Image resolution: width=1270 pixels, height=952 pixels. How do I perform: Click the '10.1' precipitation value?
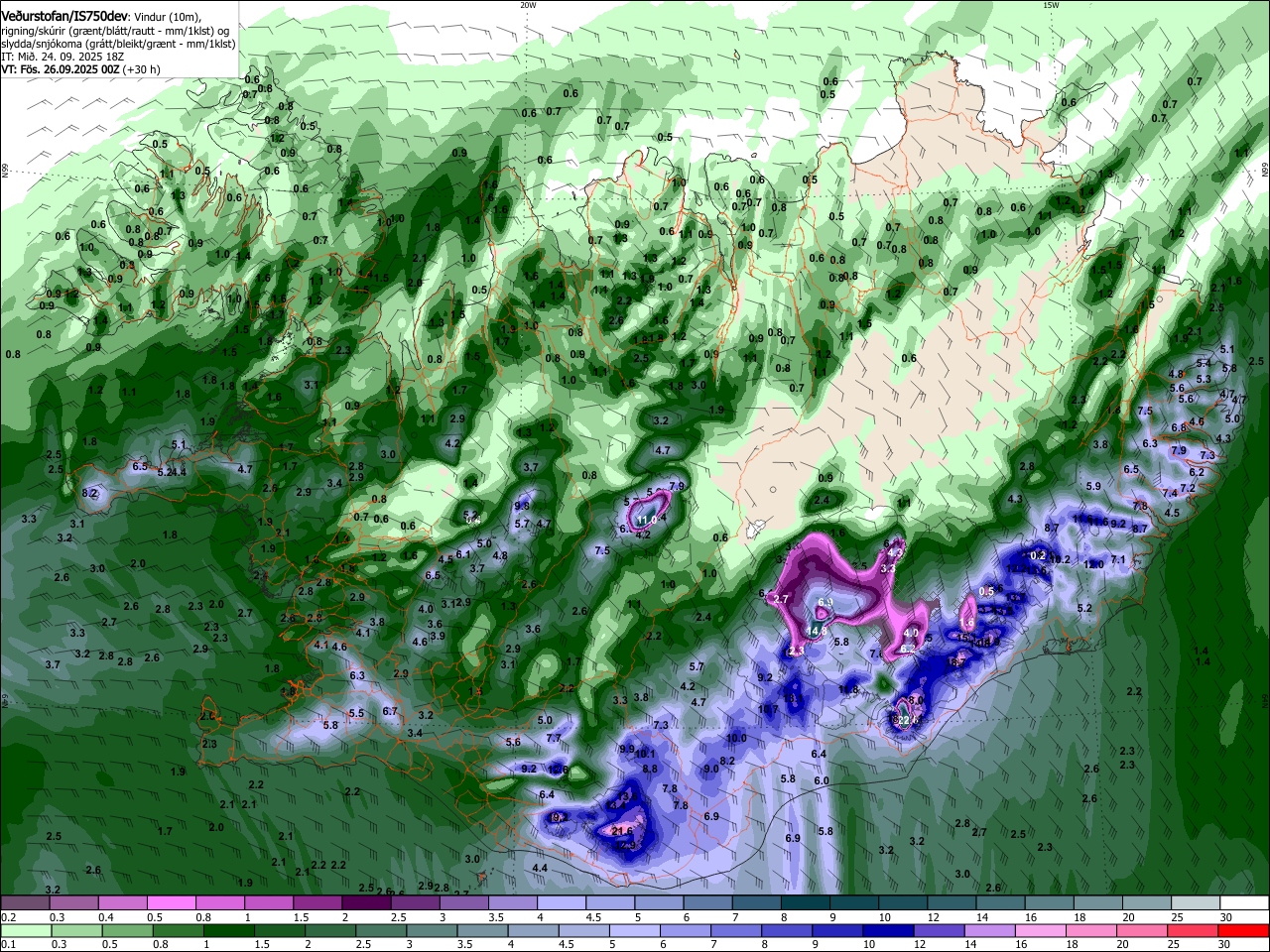coord(646,754)
